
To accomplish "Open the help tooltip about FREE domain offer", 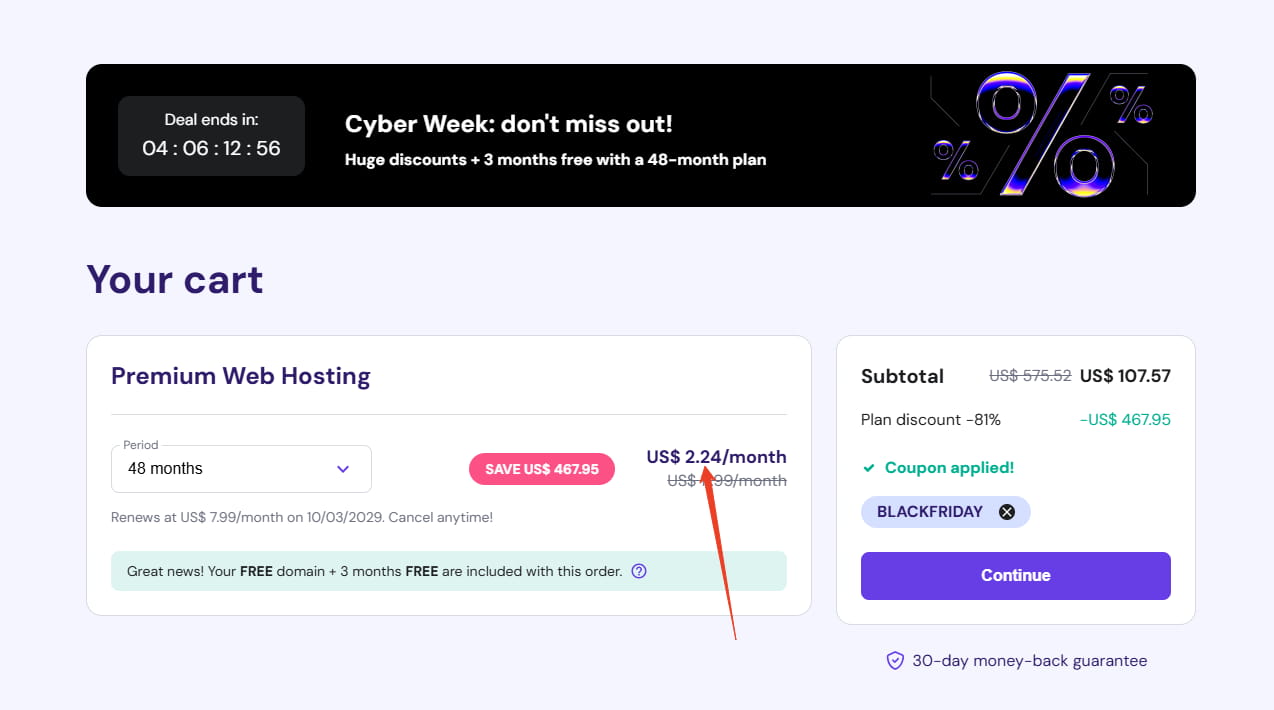I will coord(638,571).
